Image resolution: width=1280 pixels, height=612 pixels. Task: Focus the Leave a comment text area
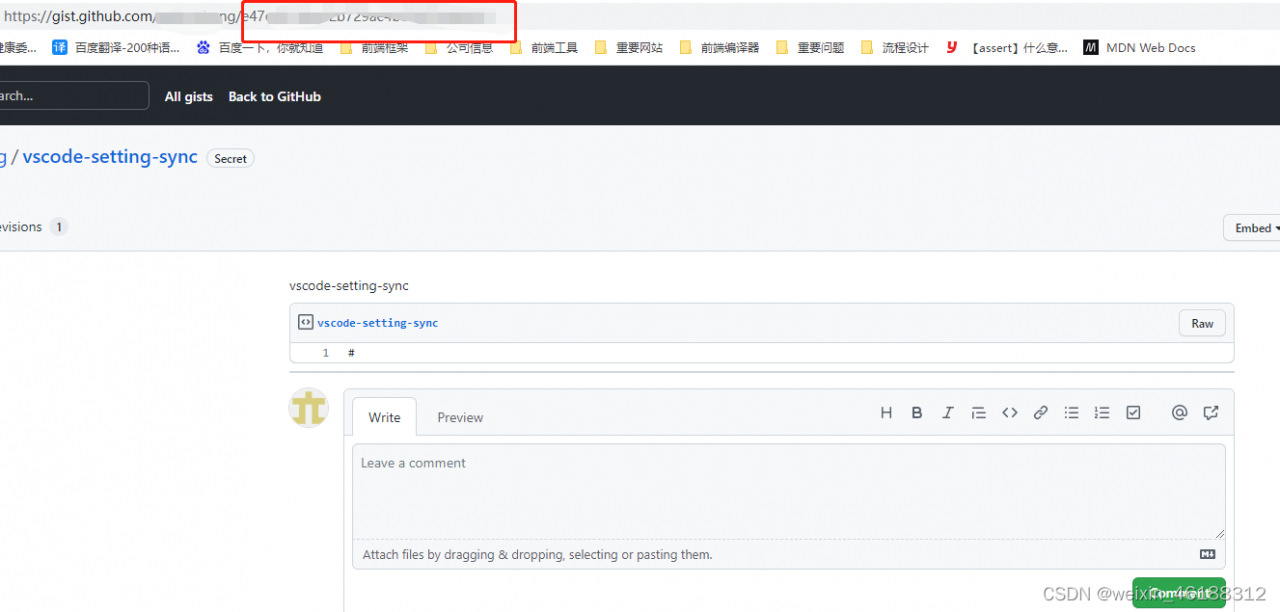pos(789,492)
